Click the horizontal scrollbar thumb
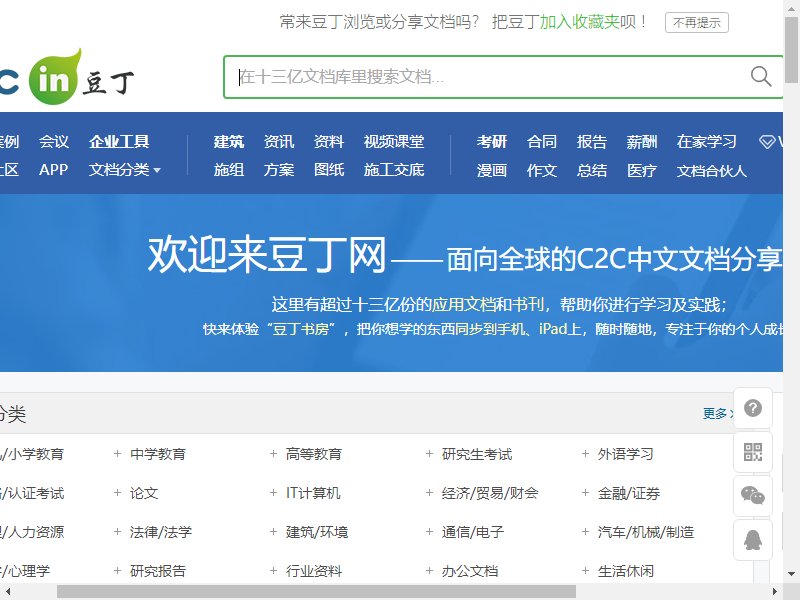The height and width of the screenshot is (600, 800). (316, 592)
